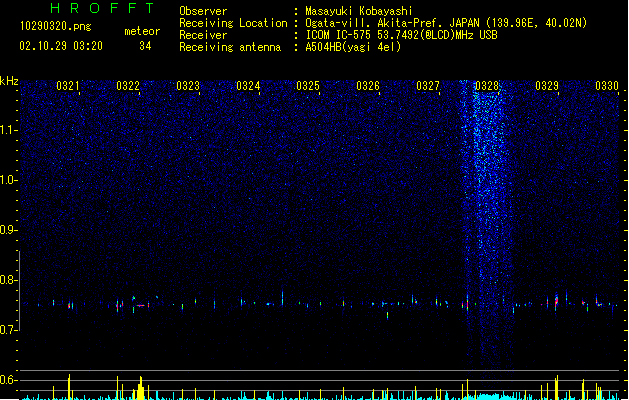Image resolution: width=629 pixels, height=400 pixels.
Task: Click the 0.6 kHz axis label
Action: coord(8,380)
